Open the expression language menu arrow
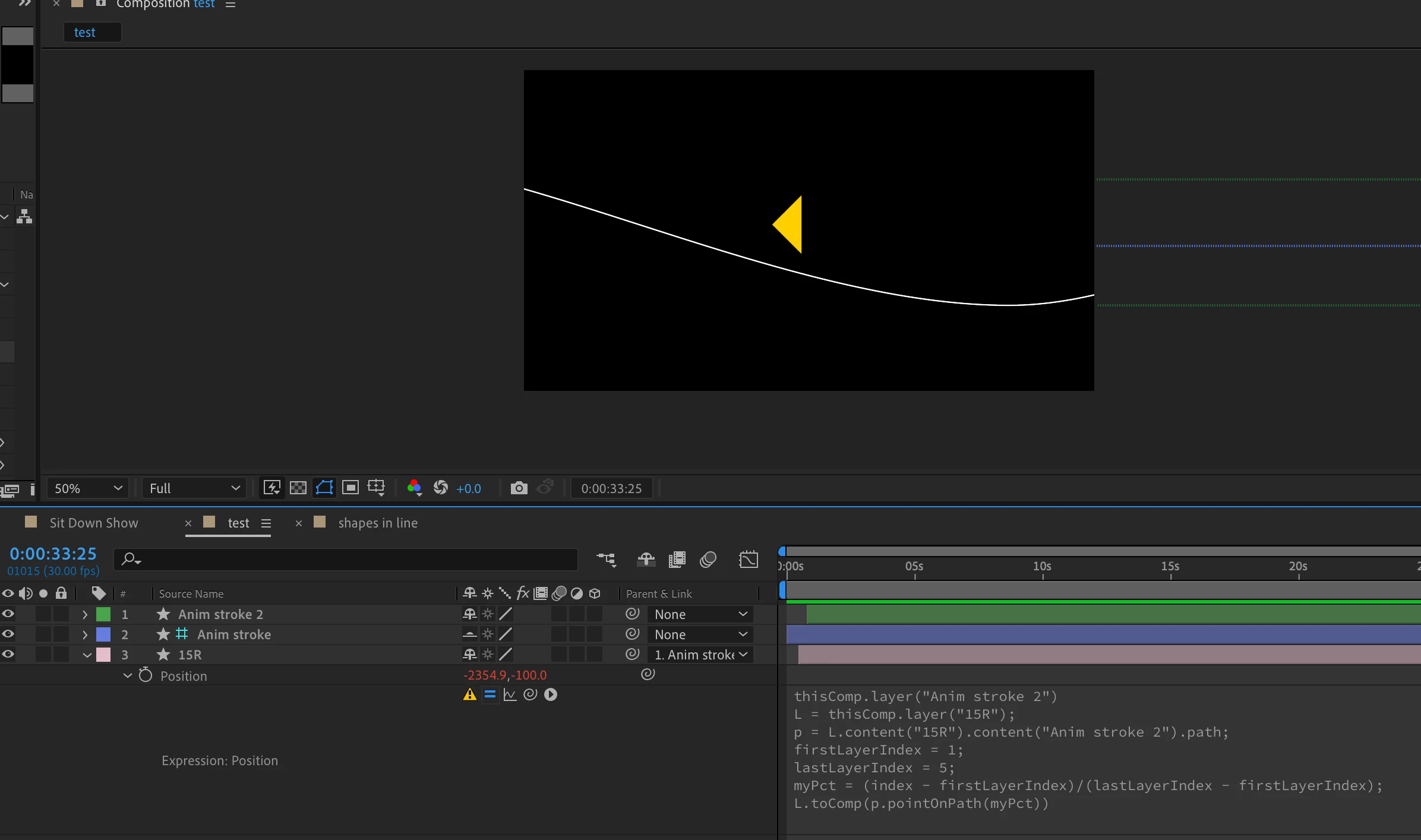Viewport: 1421px width, 840px height. 551,694
